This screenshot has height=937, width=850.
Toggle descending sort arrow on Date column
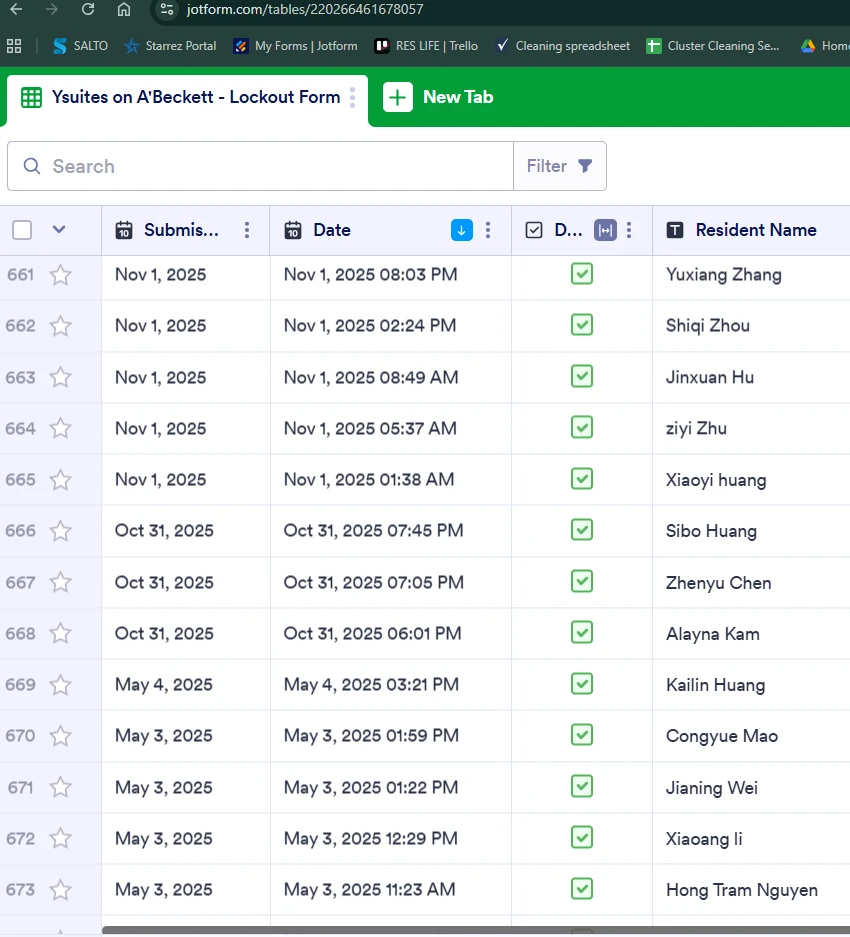(461, 230)
